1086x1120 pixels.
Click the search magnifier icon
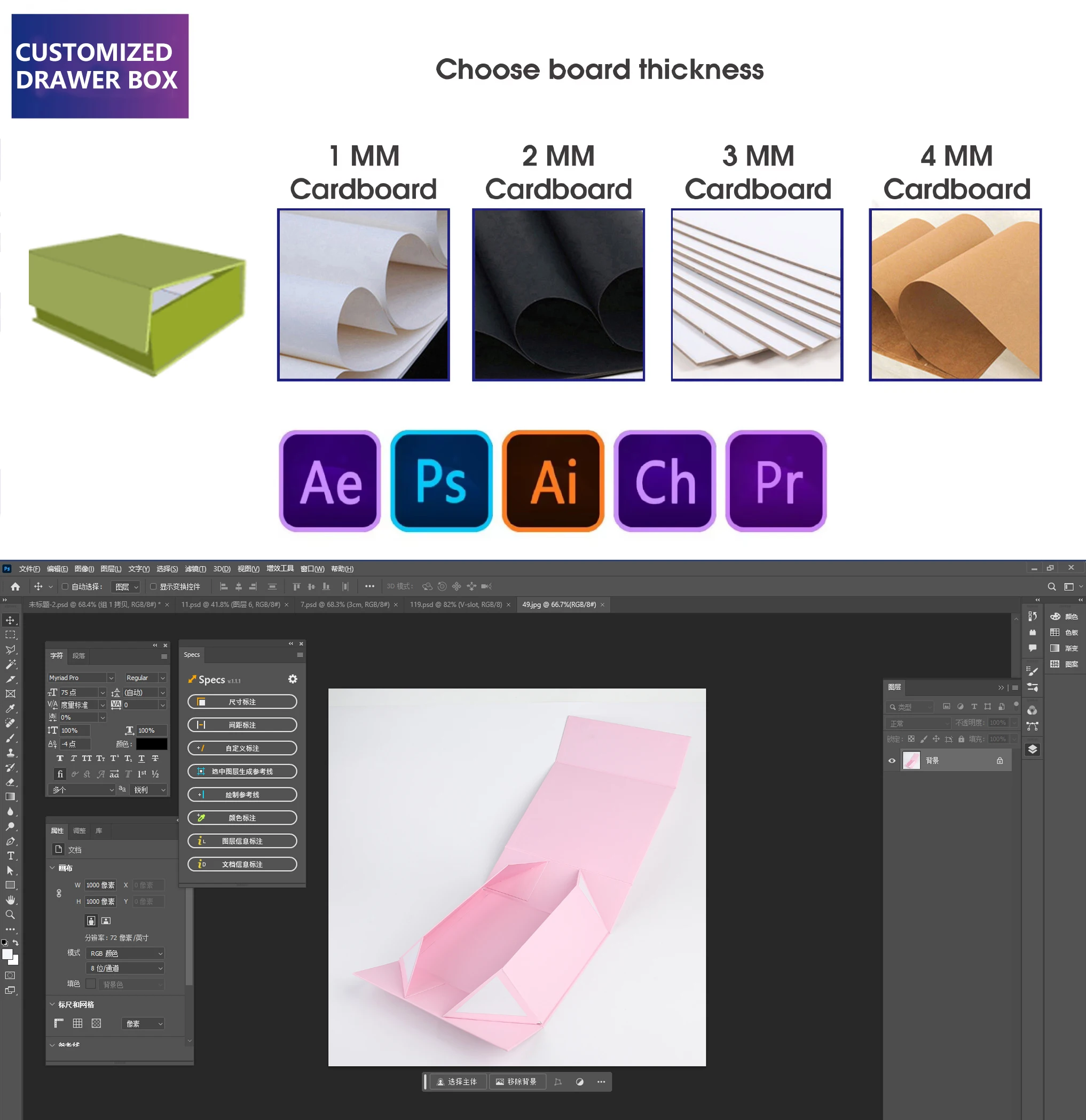[1051, 586]
